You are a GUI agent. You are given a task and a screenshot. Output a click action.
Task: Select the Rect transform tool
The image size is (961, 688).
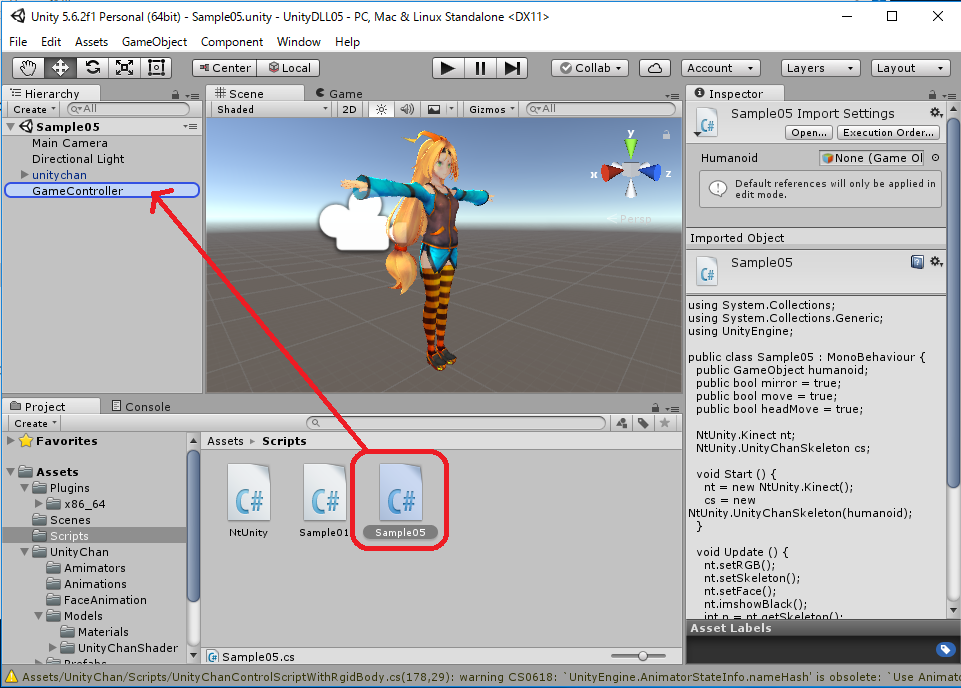point(156,68)
